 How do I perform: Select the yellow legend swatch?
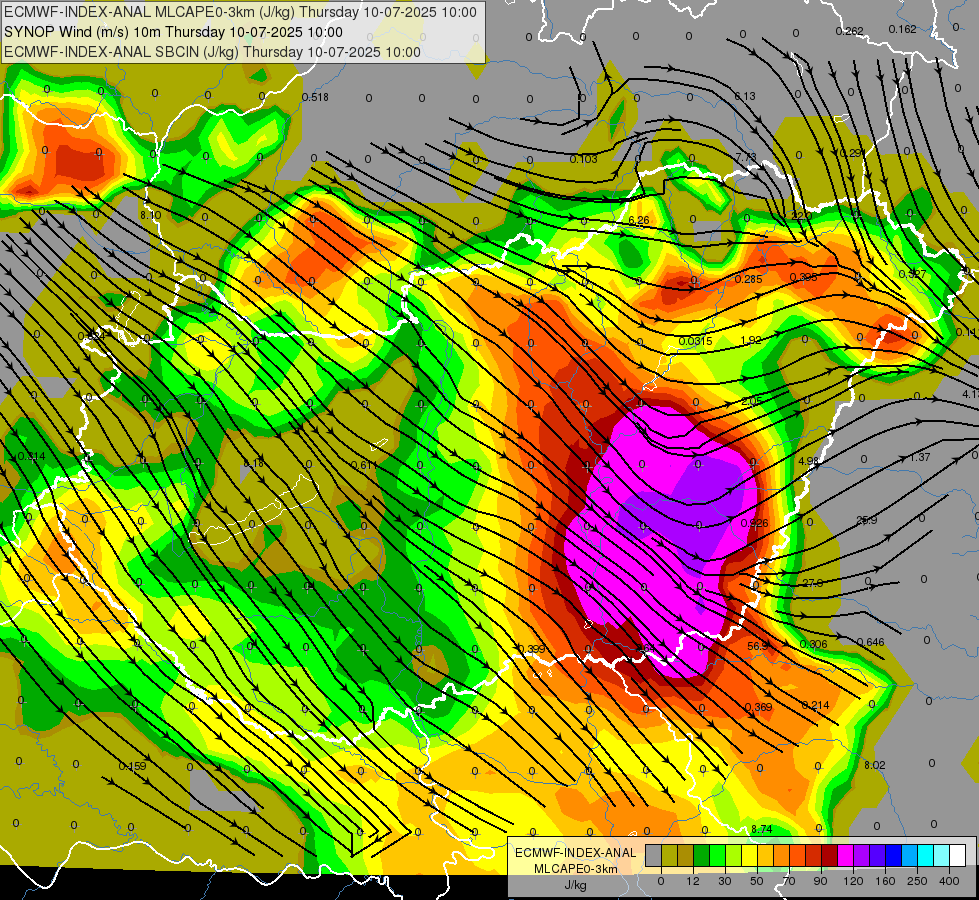point(750,855)
